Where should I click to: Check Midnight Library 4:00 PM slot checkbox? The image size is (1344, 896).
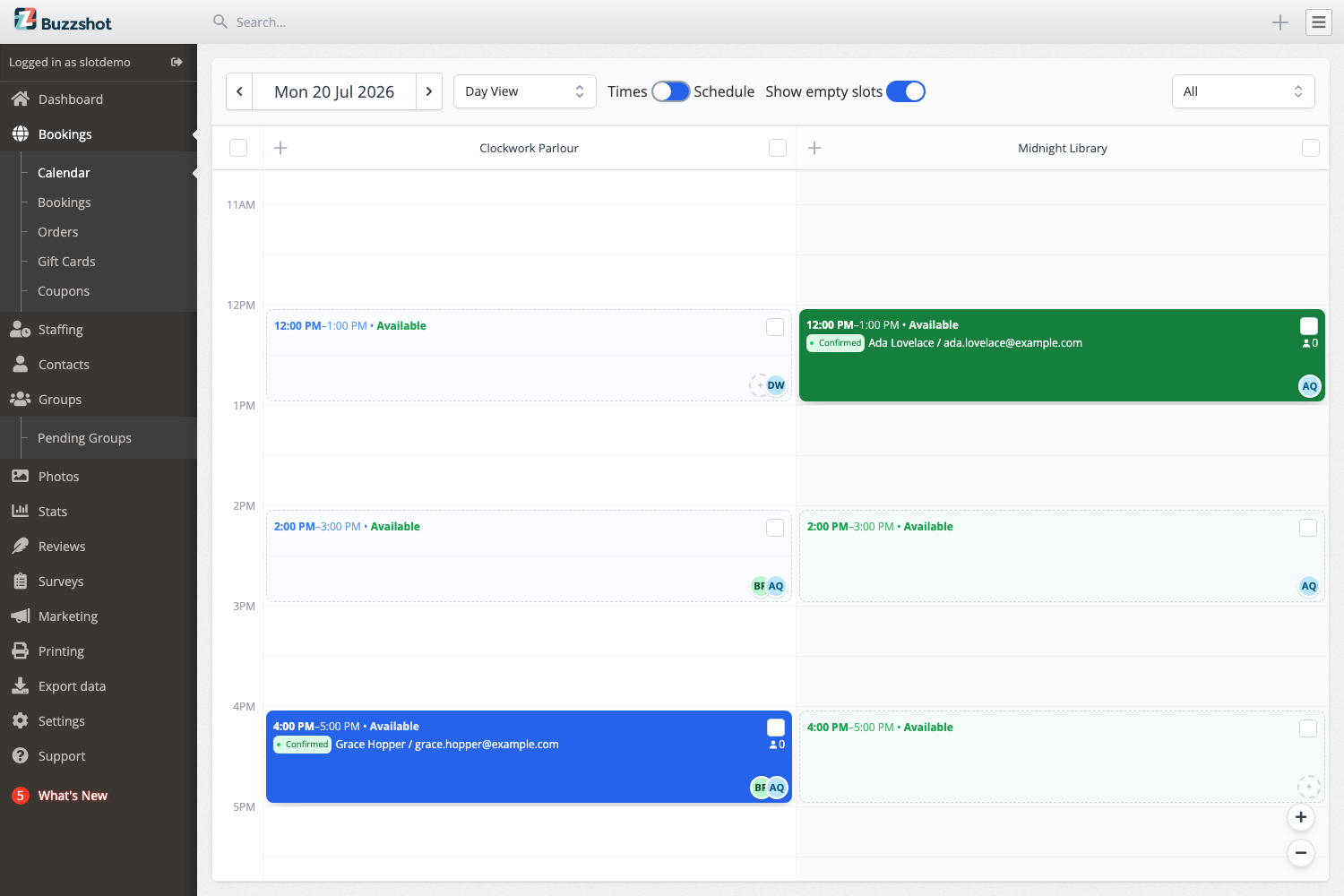pos(1308,728)
